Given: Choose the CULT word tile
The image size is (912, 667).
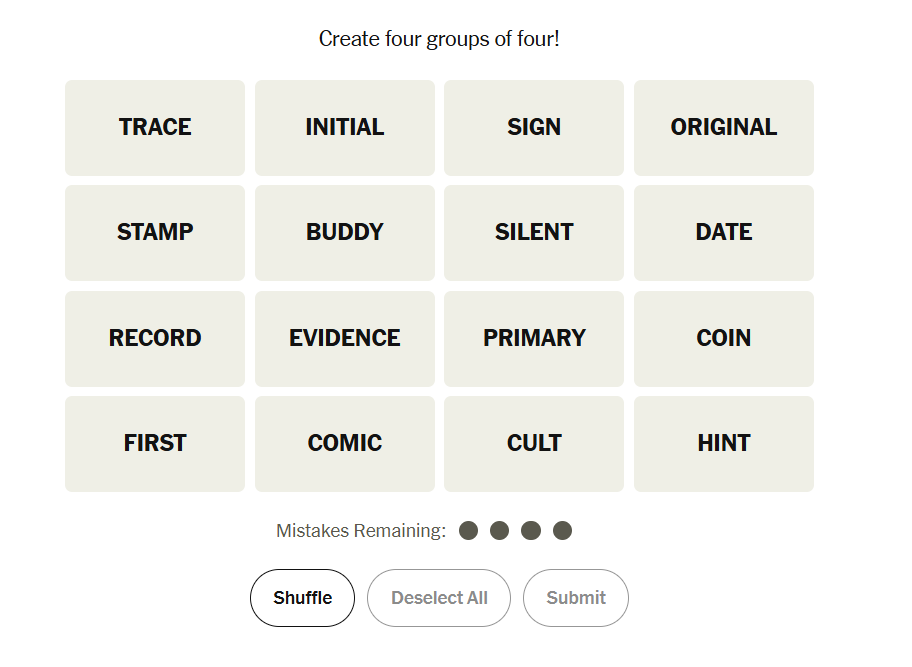Looking at the screenshot, I should (x=534, y=444).
